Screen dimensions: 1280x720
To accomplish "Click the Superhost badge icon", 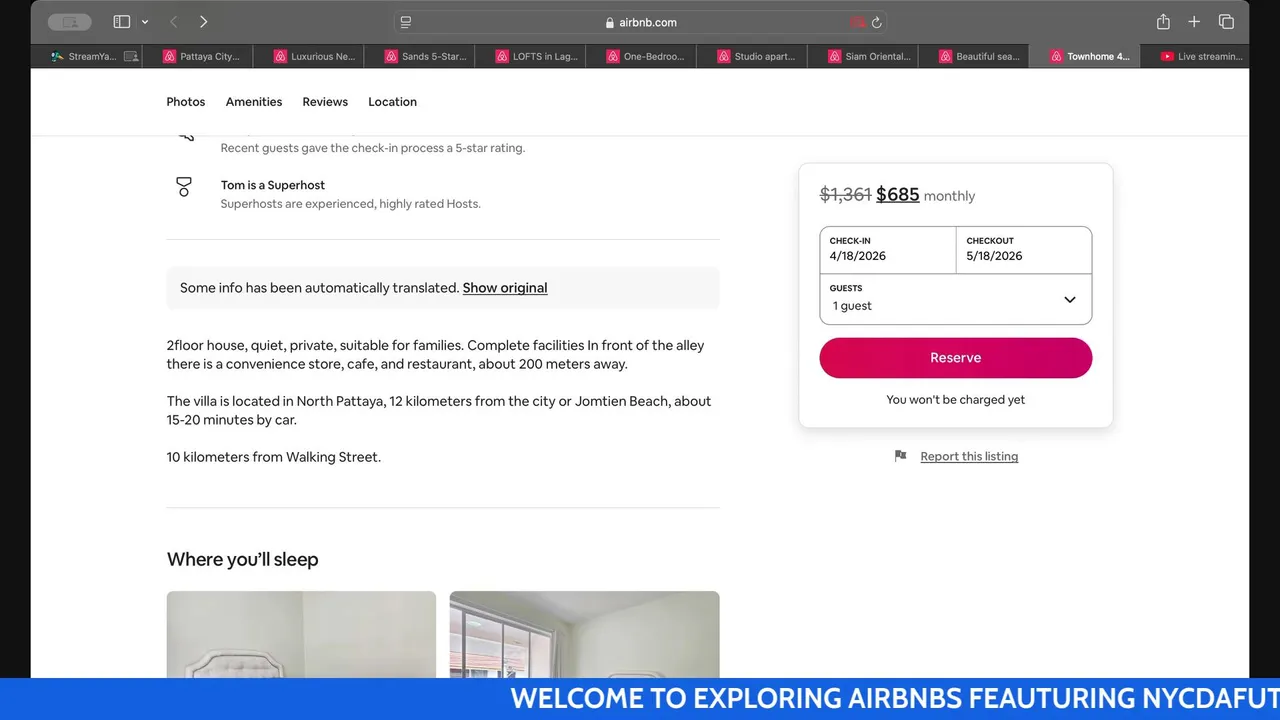I will click(184, 187).
